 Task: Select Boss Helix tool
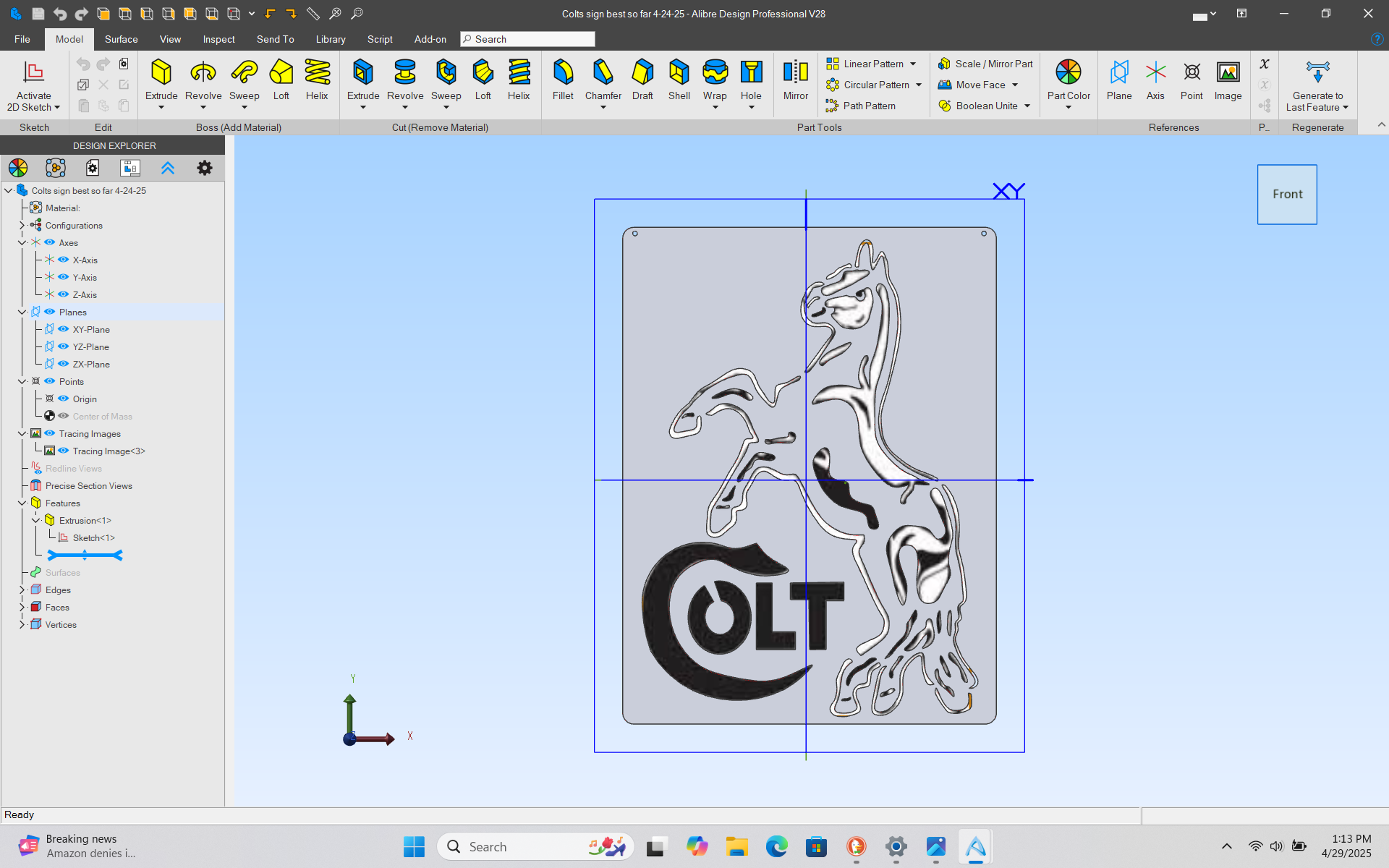(x=317, y=80)
